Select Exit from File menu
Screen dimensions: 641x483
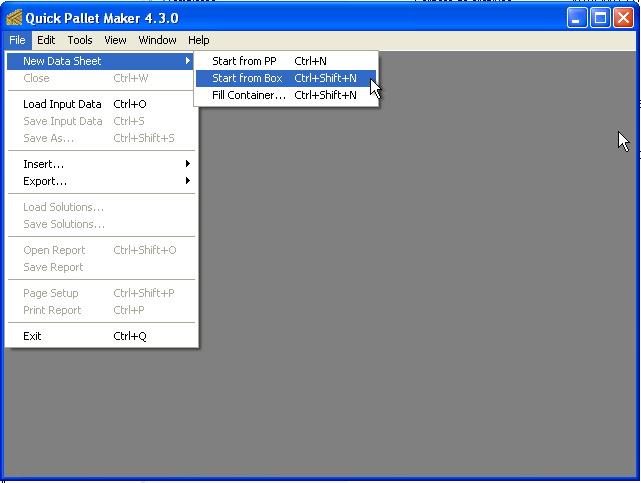pos(100,336)
